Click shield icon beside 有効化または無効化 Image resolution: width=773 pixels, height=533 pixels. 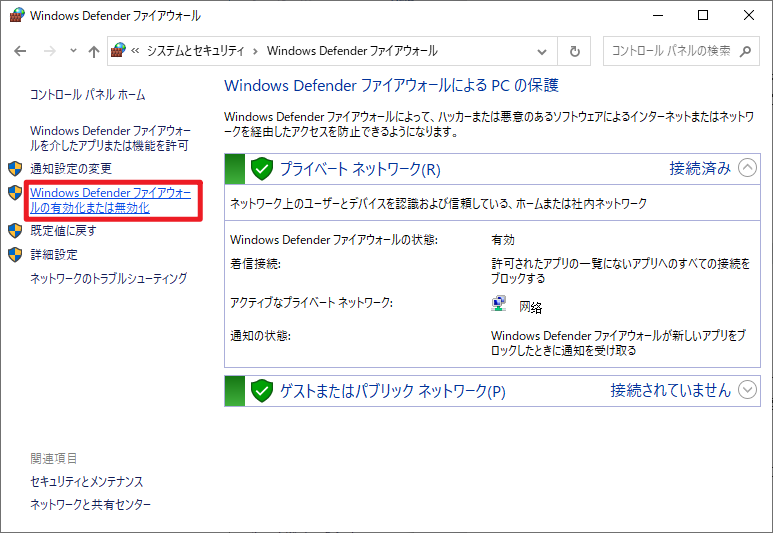point(15,193)
